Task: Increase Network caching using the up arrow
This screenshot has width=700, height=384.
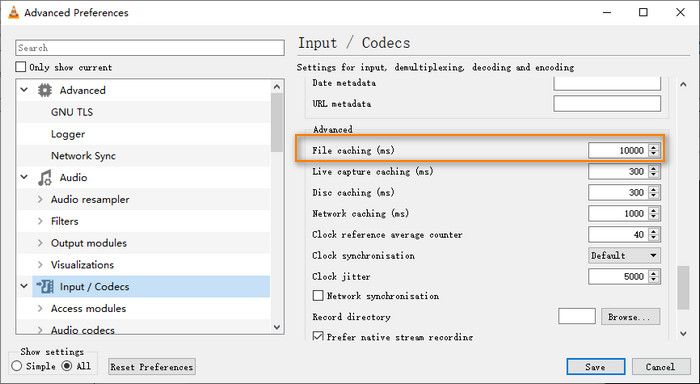Action: point(654,210)
